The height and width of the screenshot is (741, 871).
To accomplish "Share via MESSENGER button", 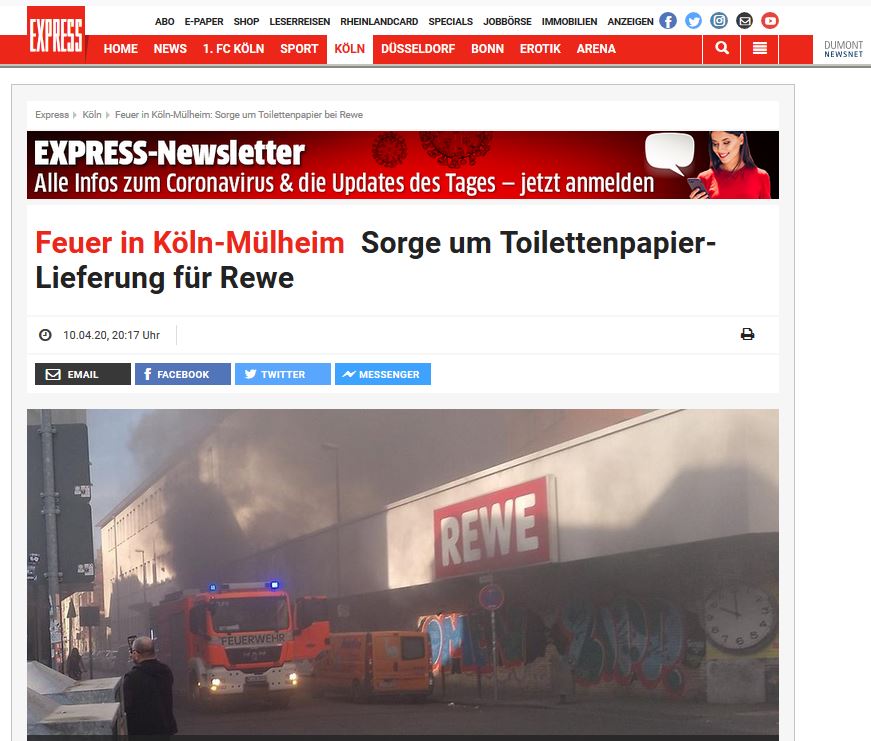I will (383, 374).
